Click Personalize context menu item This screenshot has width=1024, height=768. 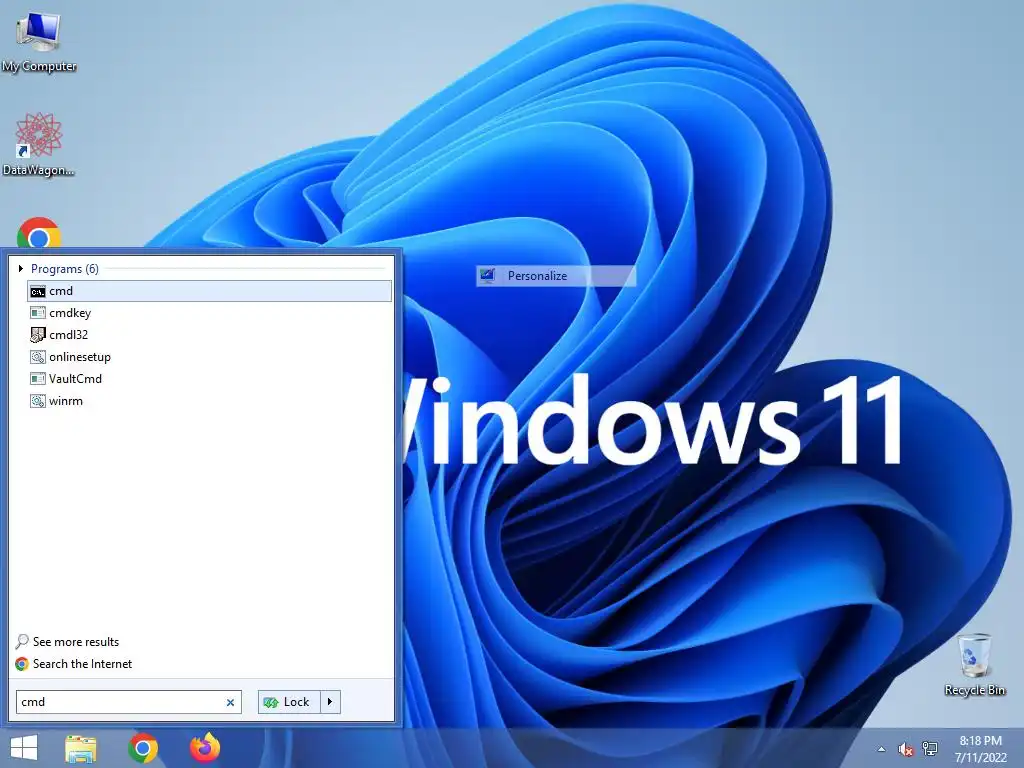coord(556,276)
